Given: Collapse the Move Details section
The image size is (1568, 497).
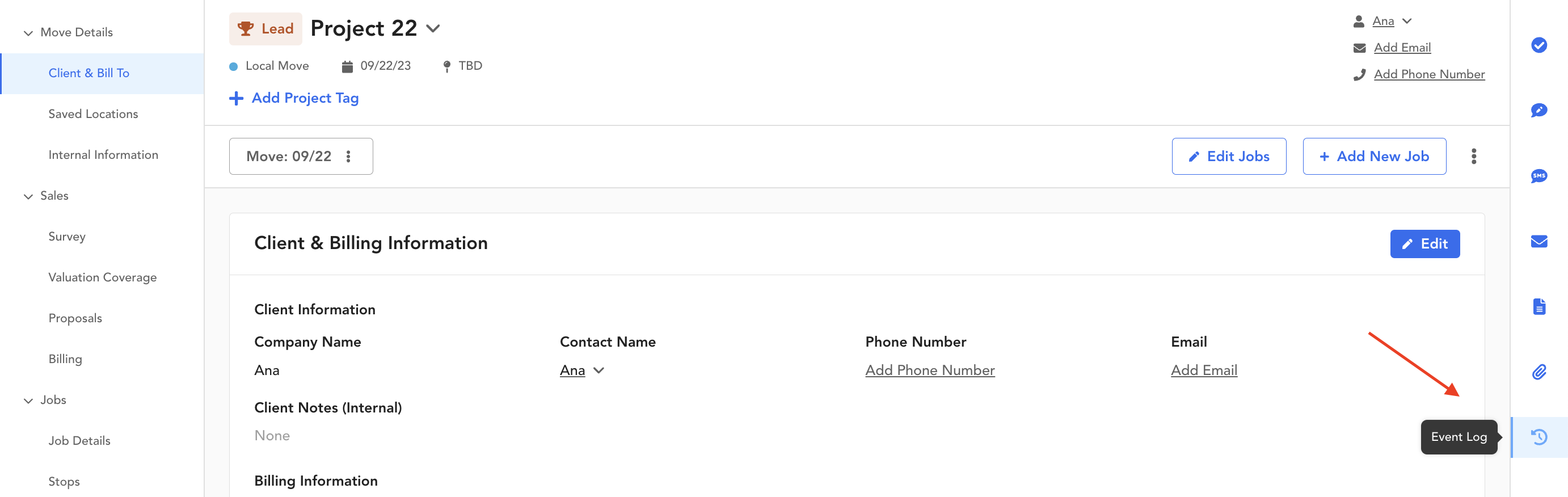Looking at the screenshot, I should point(28,33).
